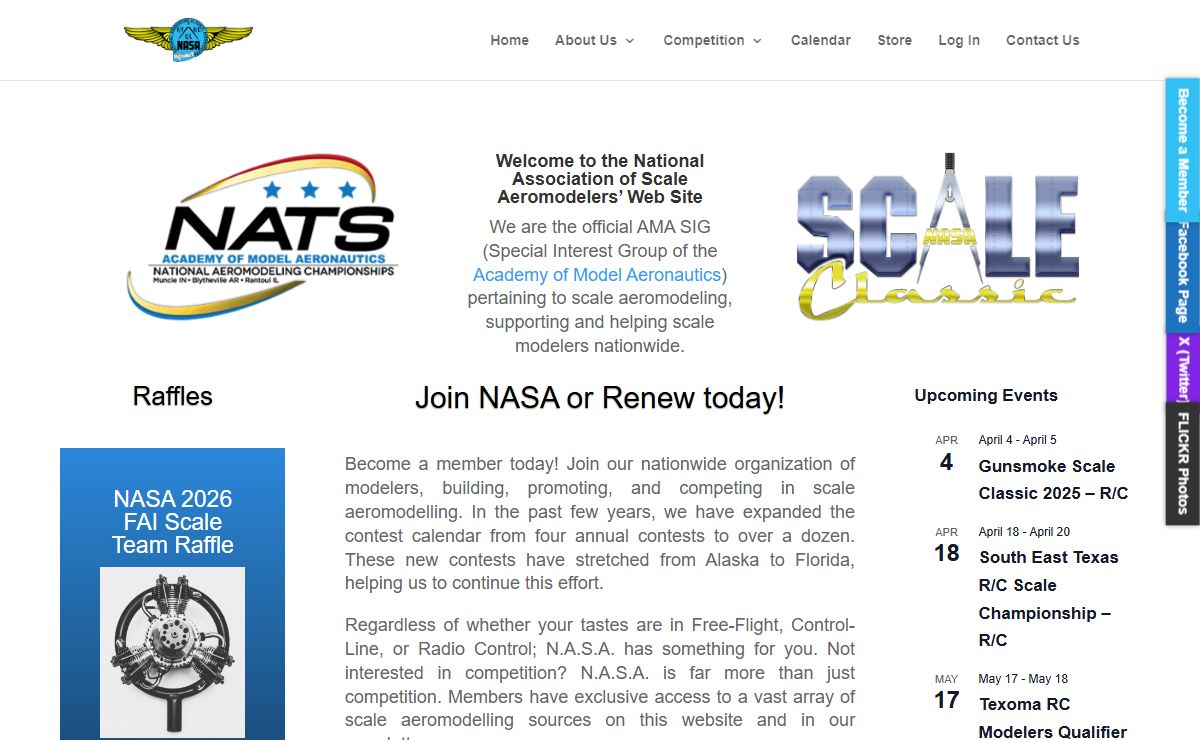Open the About Us menu

point(586,40)
